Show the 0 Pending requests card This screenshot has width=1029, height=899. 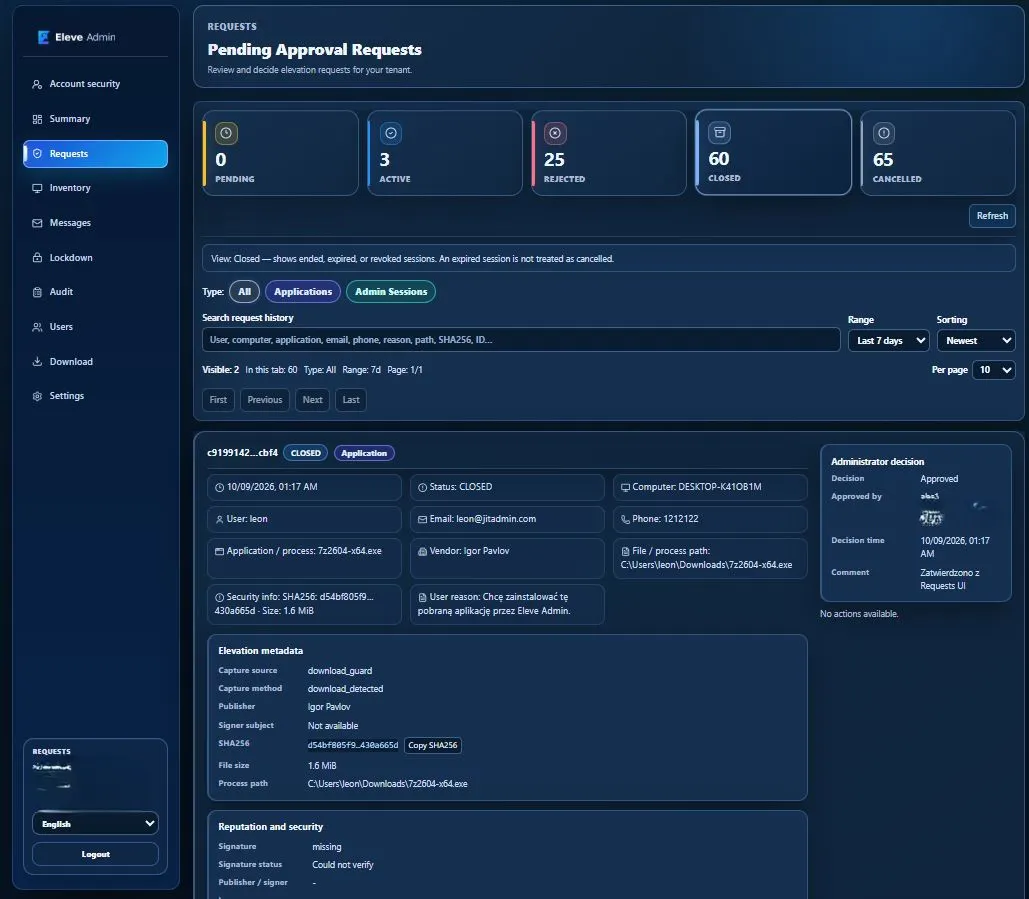(280, 153)
